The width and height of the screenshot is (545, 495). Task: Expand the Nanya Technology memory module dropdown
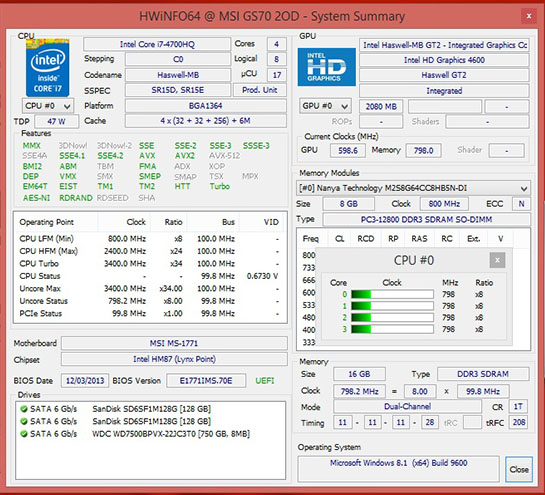(x=413, y=188)
